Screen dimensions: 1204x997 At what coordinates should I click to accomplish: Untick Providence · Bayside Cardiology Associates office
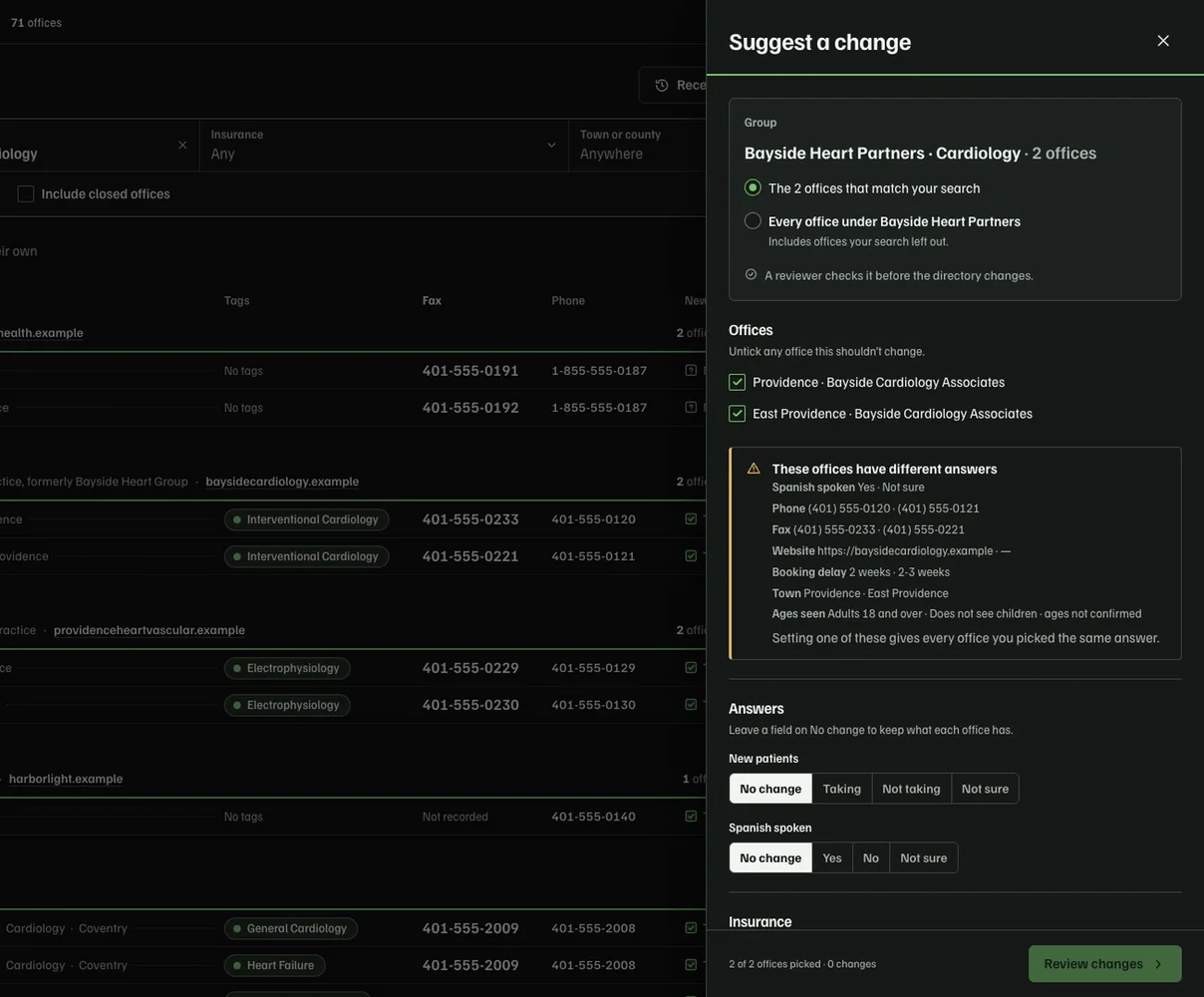point(738,383)
